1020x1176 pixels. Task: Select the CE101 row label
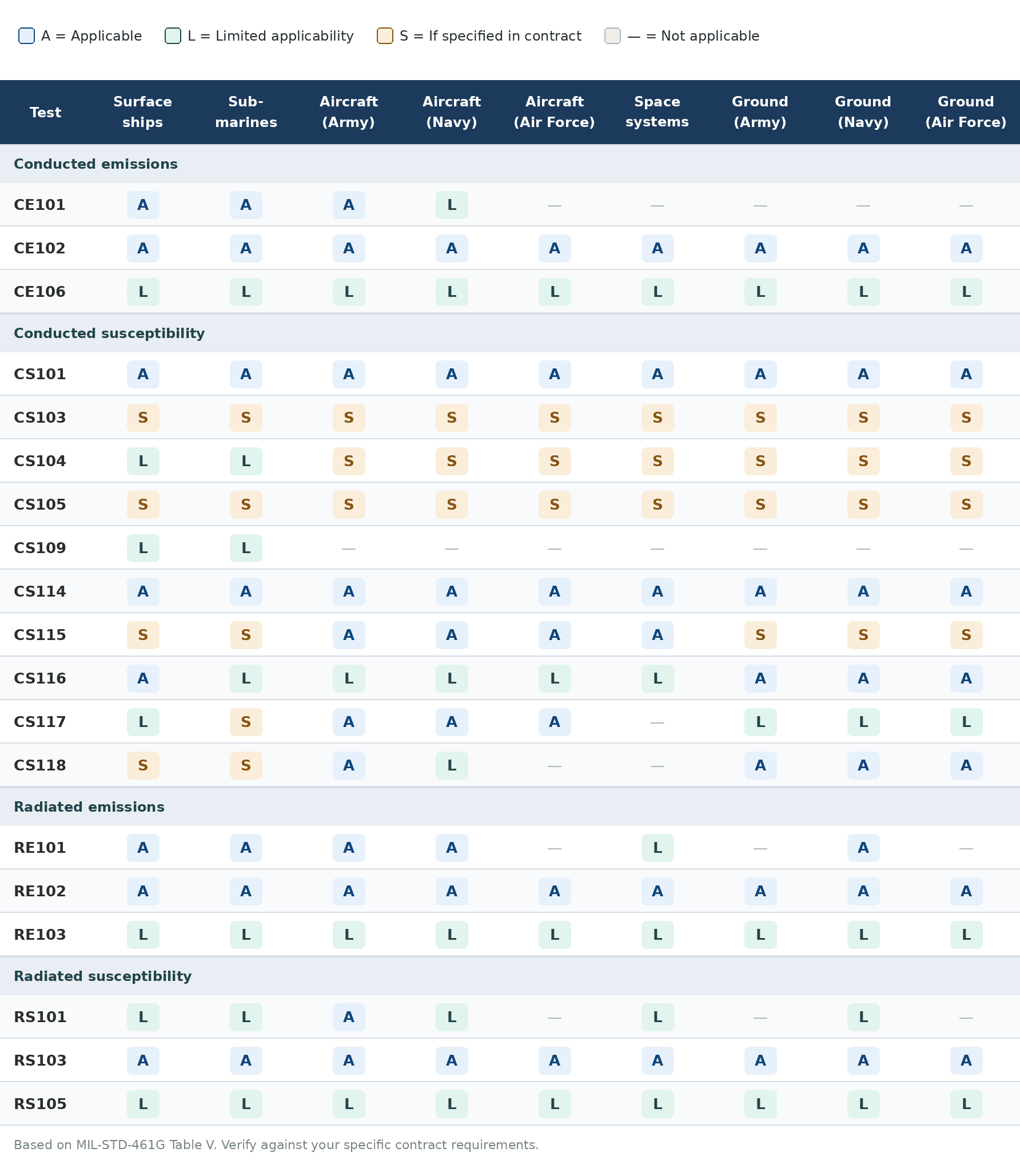pos(39,205)
